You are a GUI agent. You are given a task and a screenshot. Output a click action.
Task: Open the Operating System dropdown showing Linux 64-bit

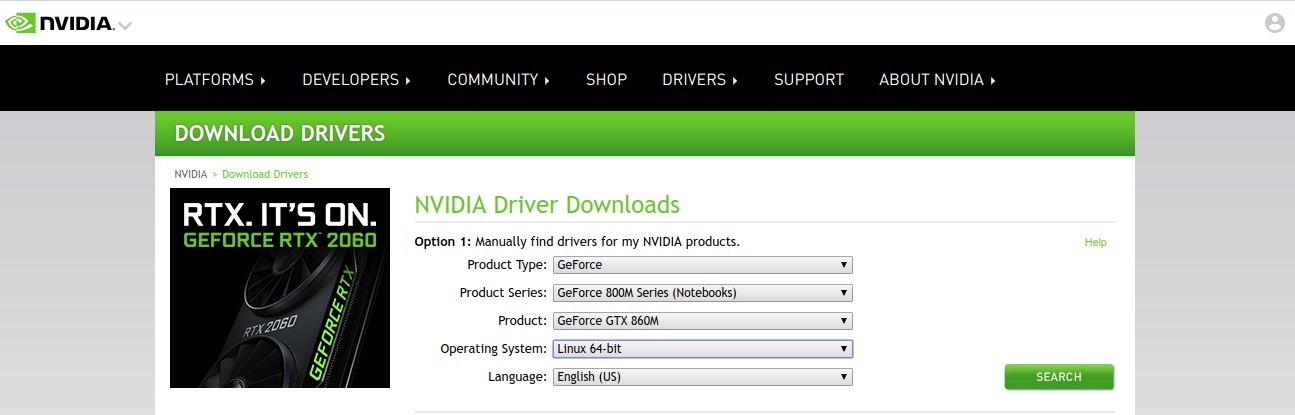703,349
